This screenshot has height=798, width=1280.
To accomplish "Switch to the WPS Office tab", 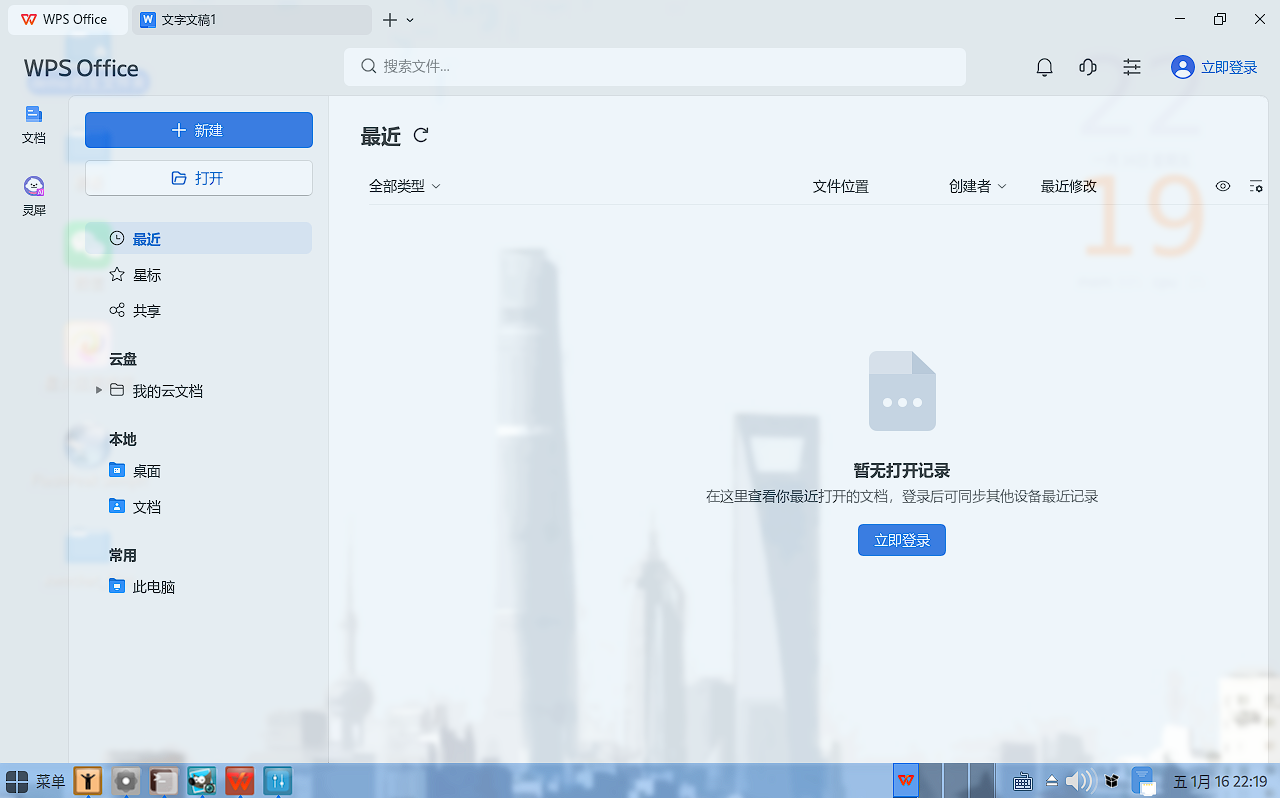I will (68, 20).
